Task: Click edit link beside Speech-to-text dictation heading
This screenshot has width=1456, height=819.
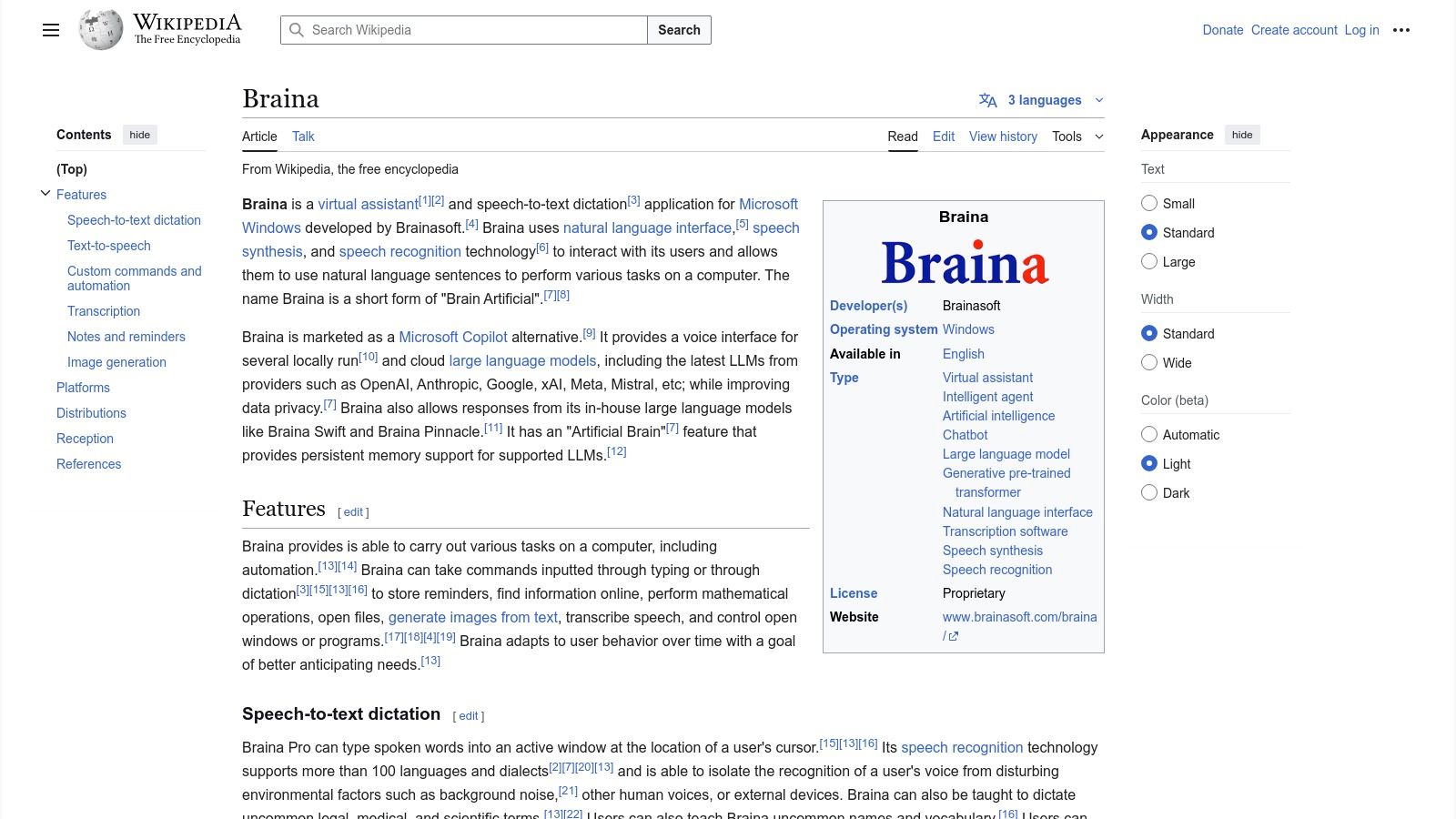Action: point(469,716)
